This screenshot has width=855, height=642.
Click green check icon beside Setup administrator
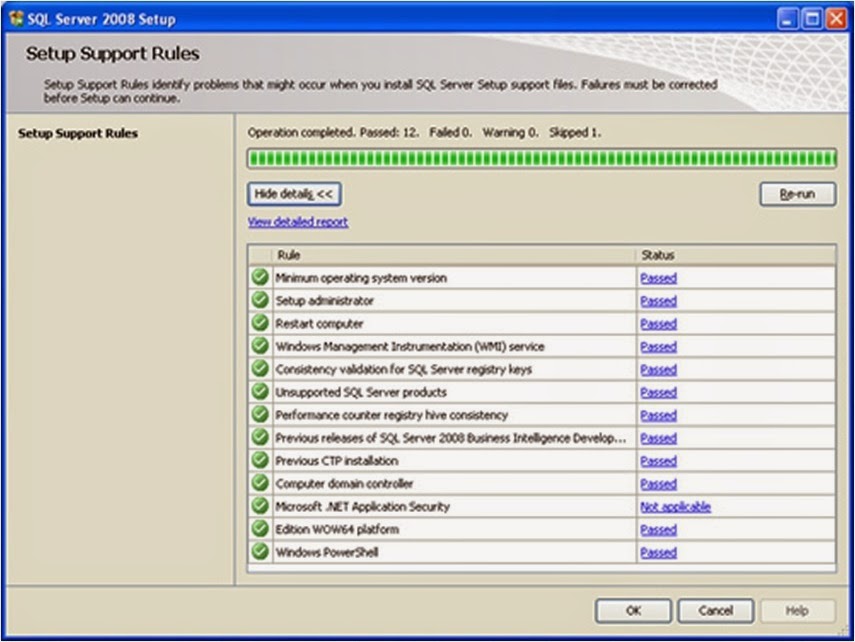click(x=260, y=300)
